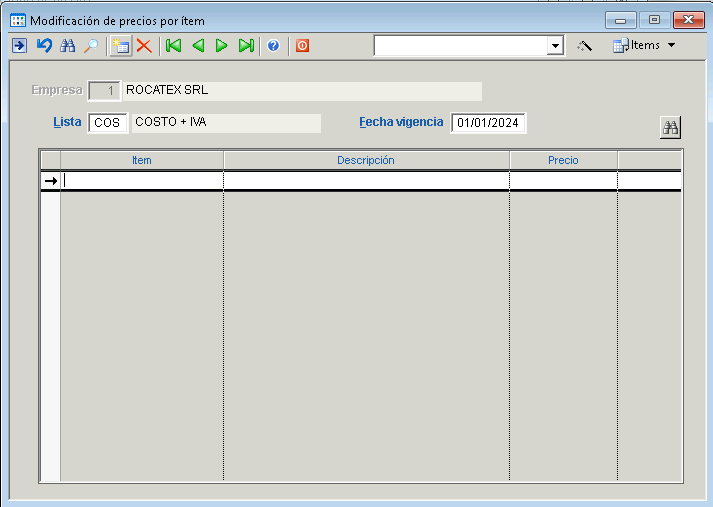The height and width of the screenshot is (507, 713).
Task: Delete record with red X icon
Action: point(144,46)
